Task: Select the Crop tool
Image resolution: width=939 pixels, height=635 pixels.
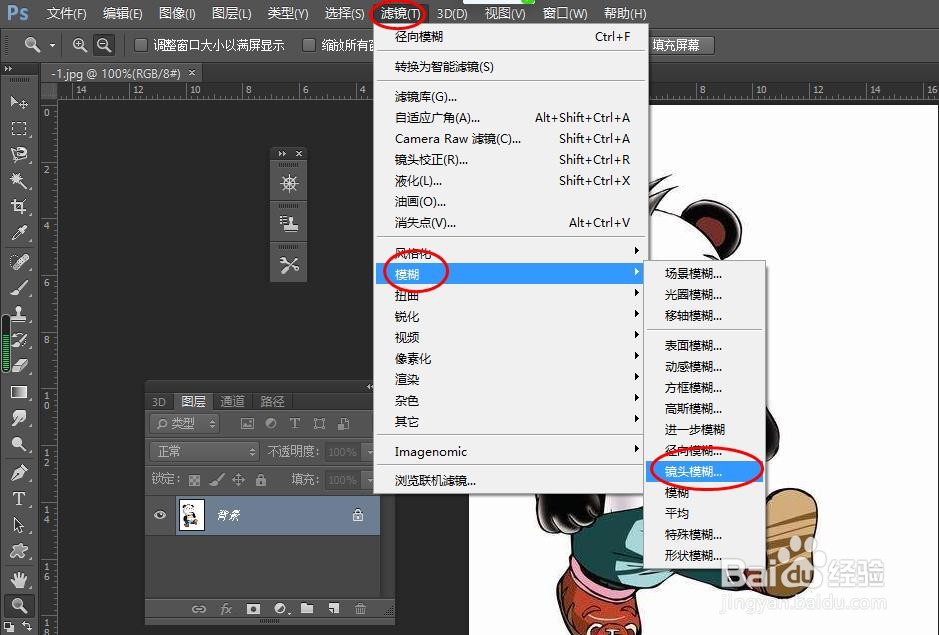Action: pos(19,207)
